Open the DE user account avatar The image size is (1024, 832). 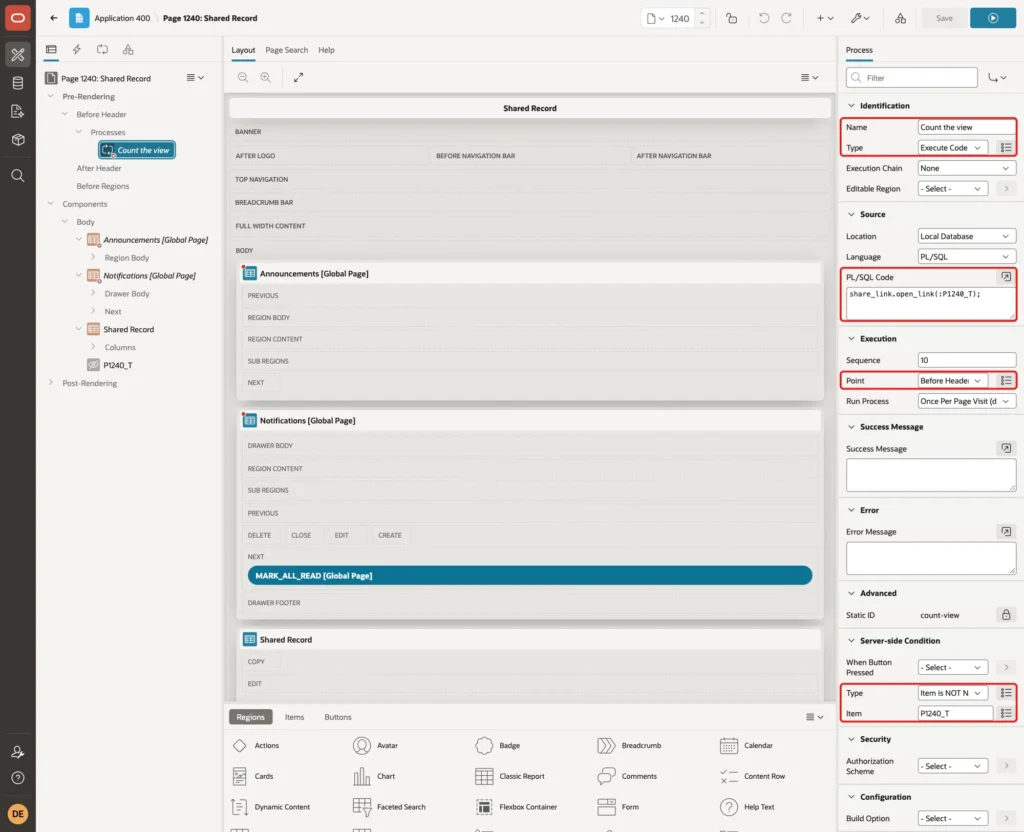coord(18,814)
